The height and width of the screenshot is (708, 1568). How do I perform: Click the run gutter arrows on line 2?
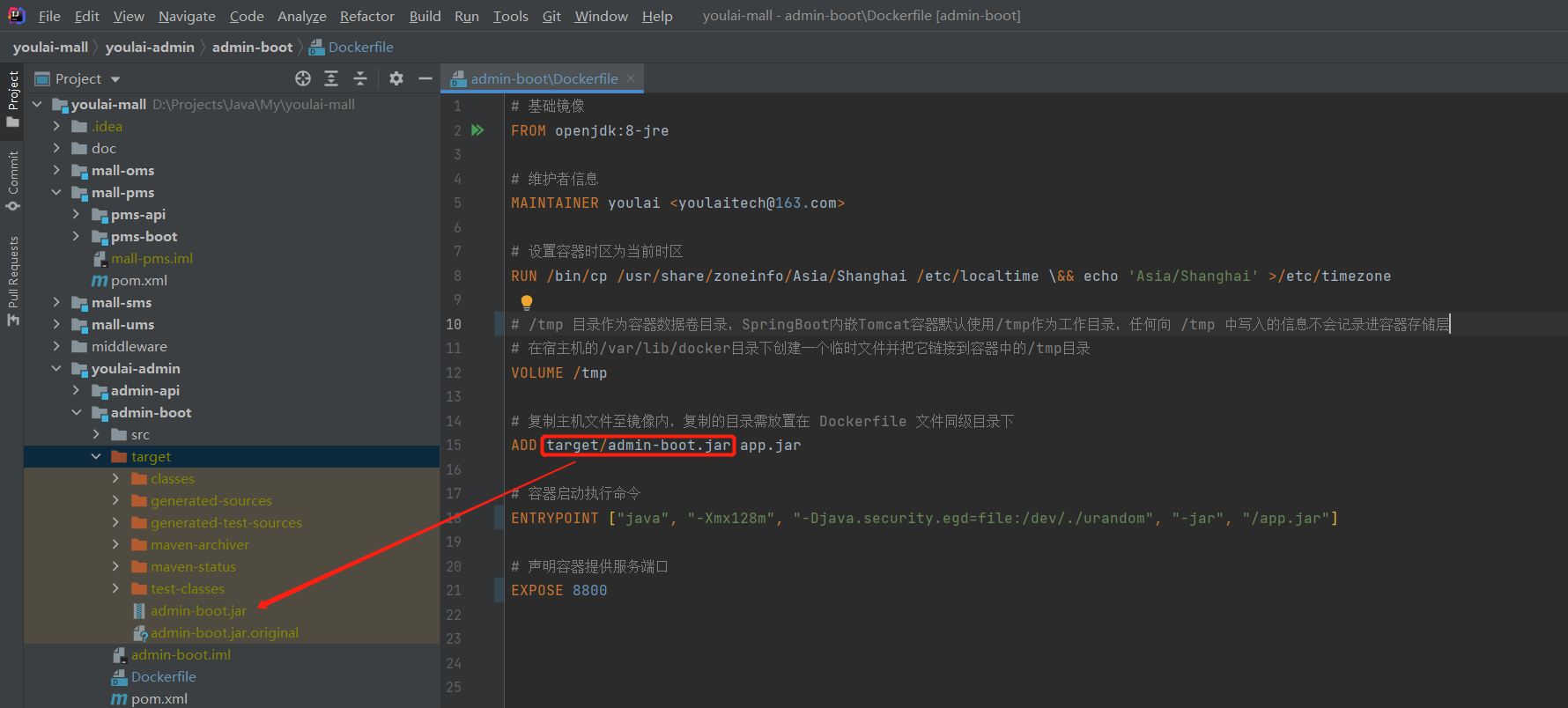tap(477, 130)
